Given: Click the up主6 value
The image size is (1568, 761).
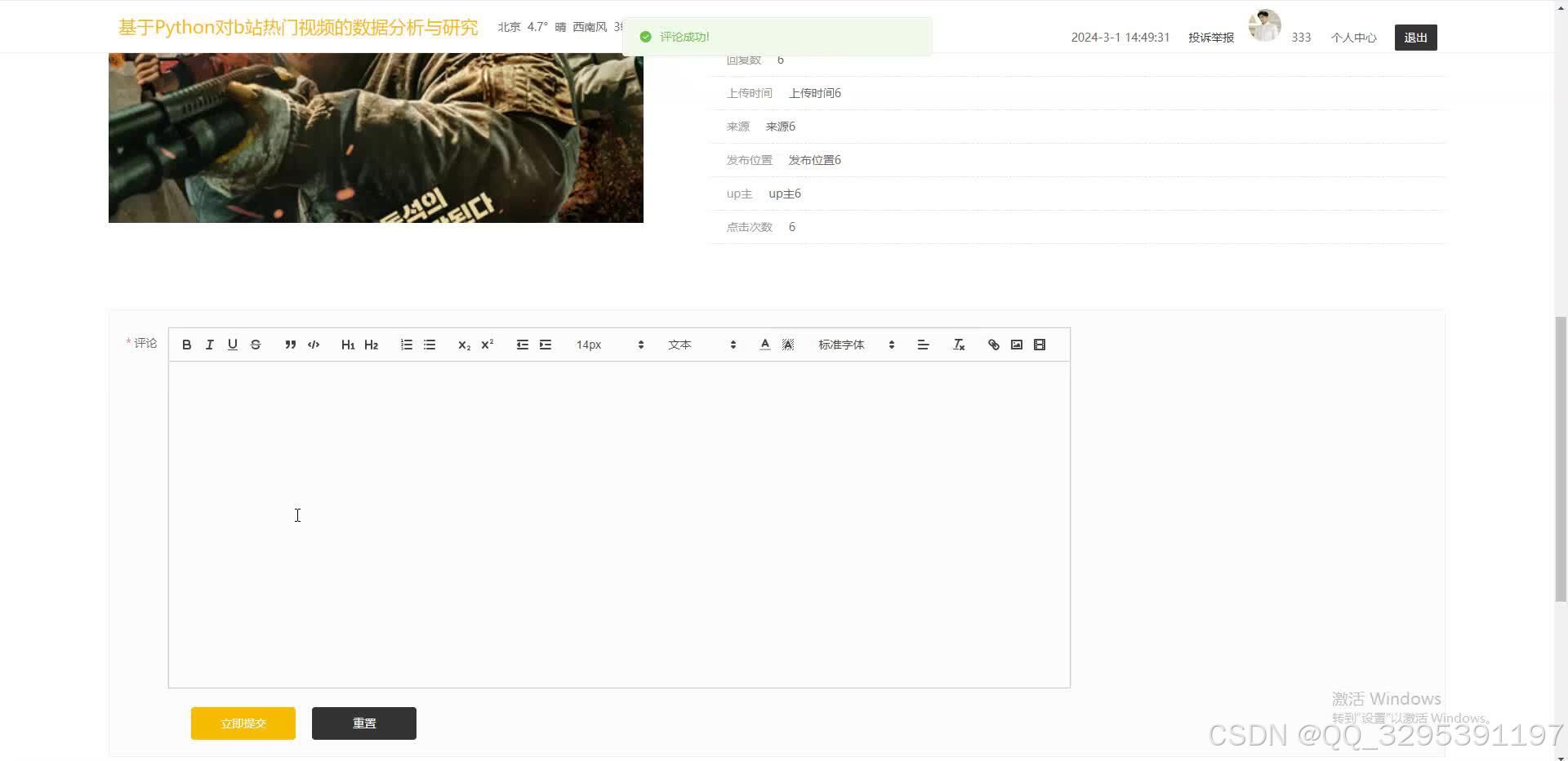Looking at the screenshot, I should [x=785, y=194].
